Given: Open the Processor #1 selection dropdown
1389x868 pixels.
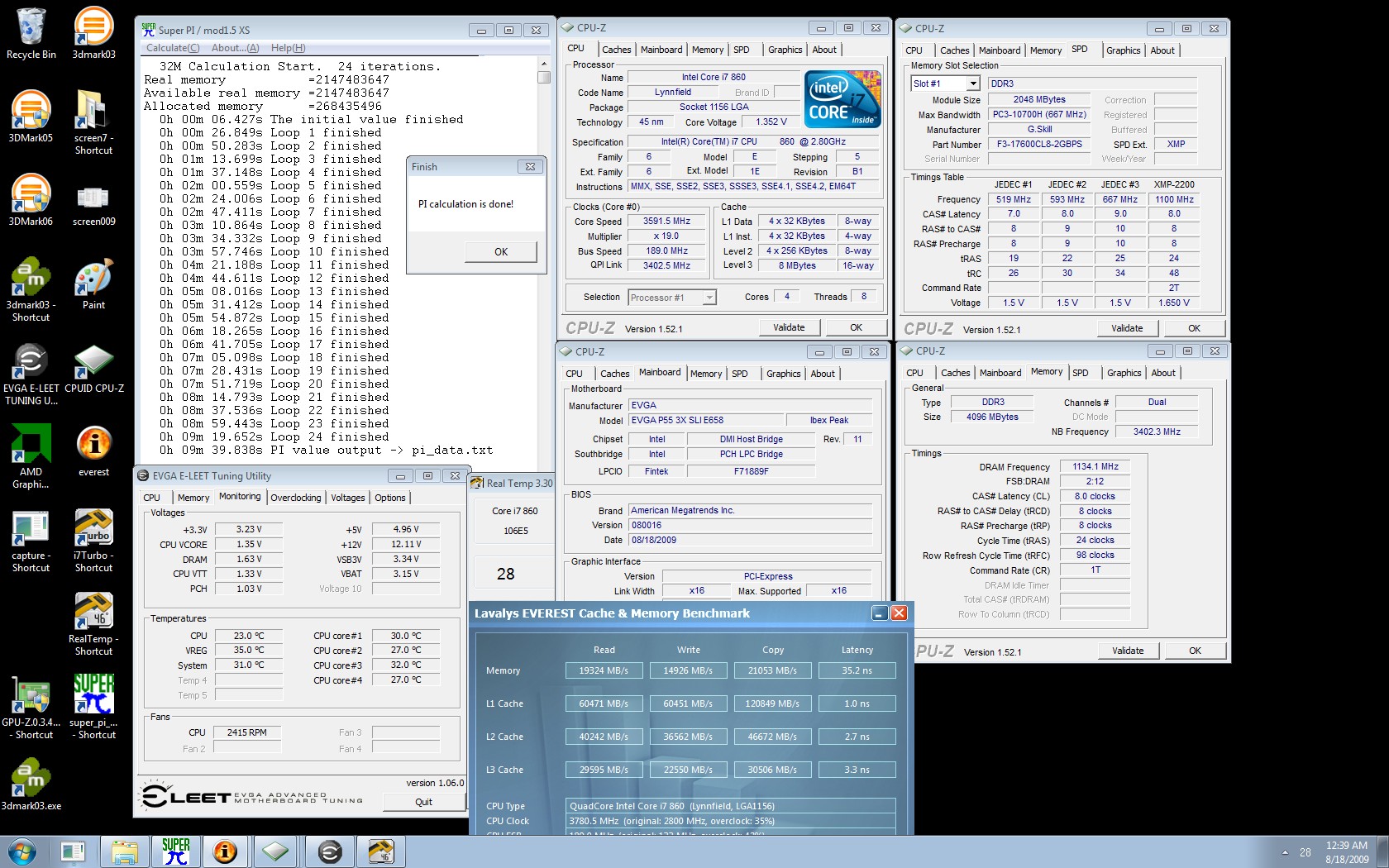Looking at the screenshot, I should 672,298.
